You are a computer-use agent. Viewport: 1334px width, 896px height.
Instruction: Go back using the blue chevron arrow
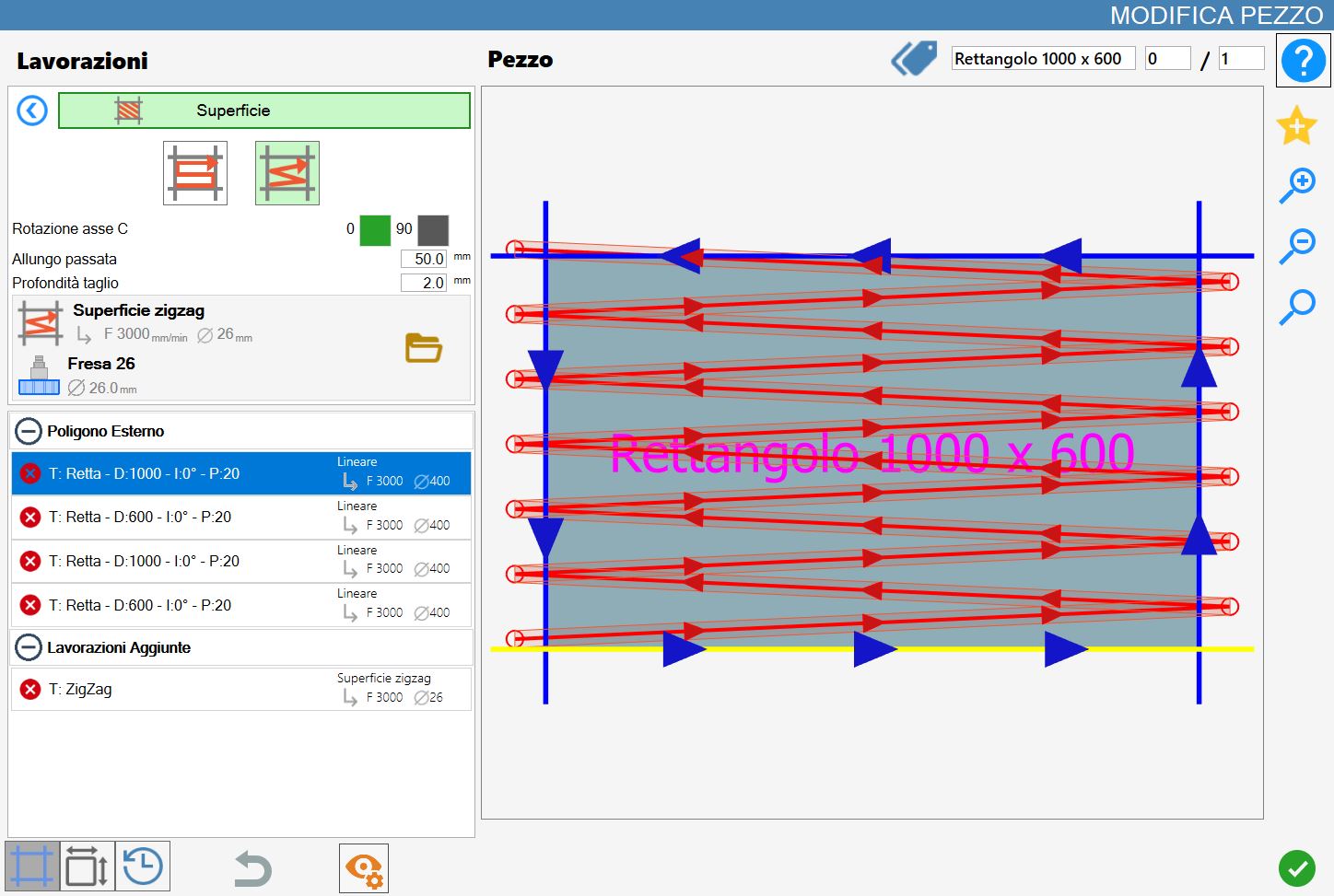pos(32,111)
